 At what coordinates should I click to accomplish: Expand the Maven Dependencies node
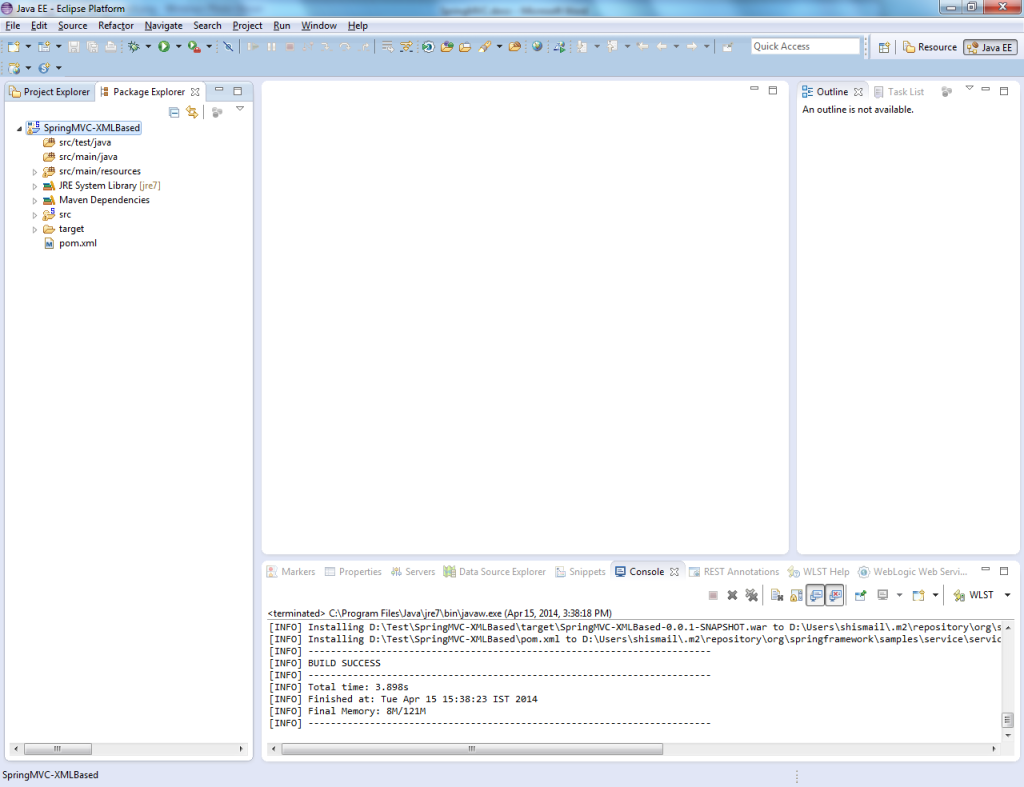(35, 201)
